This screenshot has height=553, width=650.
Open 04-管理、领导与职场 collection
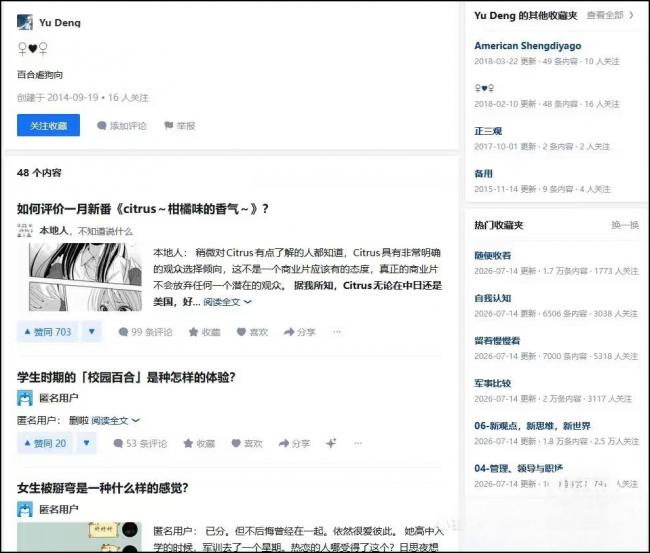[x=519, y=468]
